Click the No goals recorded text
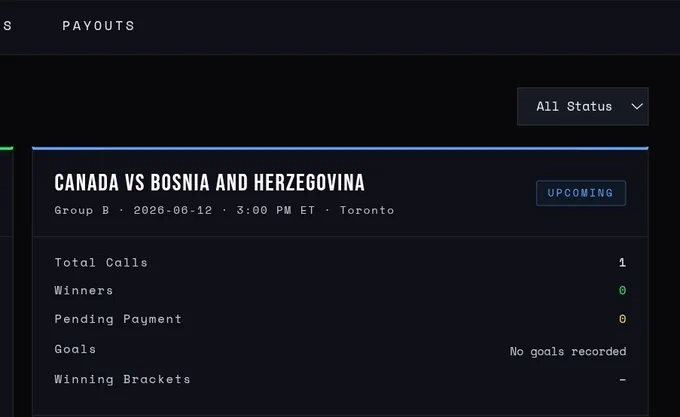680x417 pixels. click(568, 351)
